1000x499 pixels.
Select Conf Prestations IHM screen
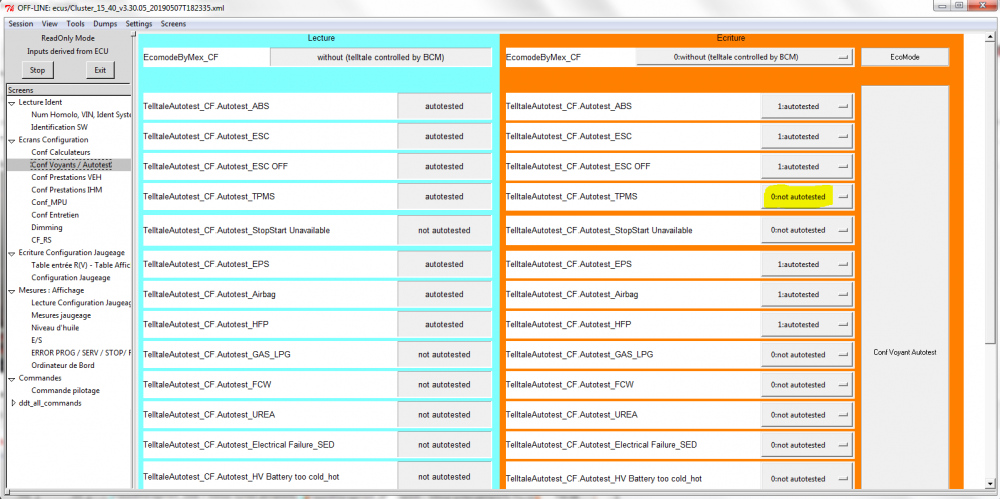coord(66,190)
